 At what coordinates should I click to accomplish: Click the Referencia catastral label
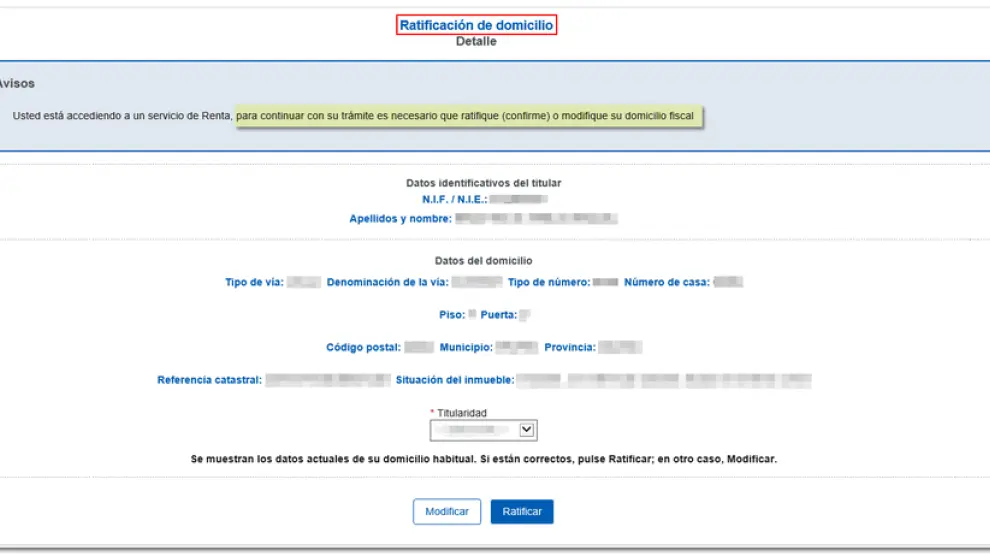pyautogui.click(x=209, y=380)
